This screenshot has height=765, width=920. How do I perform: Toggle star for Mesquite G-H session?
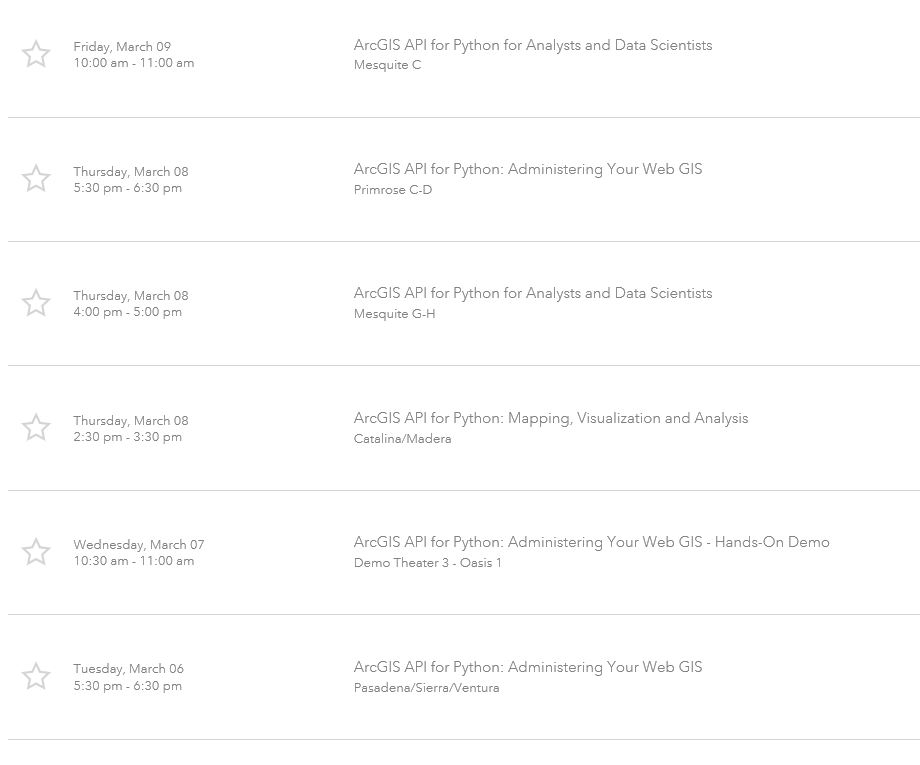coord(36,303)
